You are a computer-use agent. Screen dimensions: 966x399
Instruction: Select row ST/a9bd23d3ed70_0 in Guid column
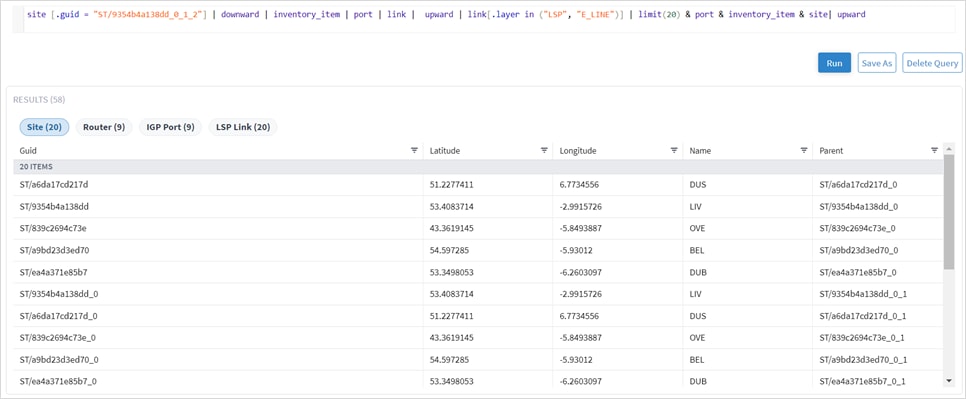tap(60, 360)
